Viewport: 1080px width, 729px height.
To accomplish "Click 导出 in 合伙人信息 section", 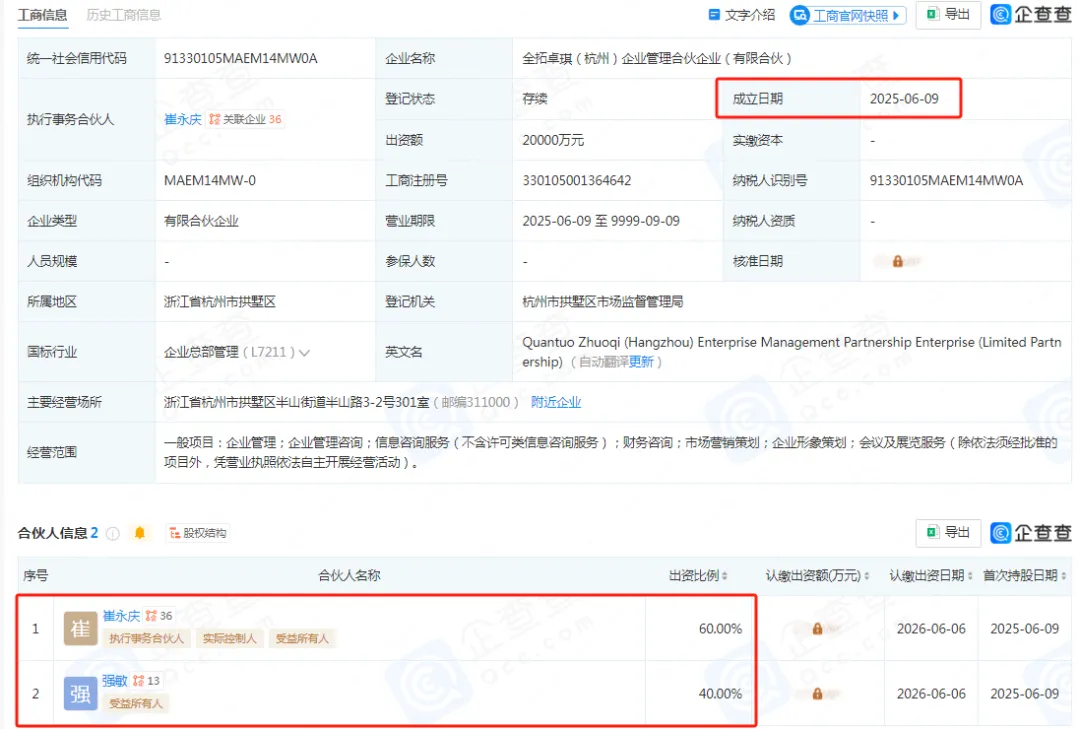I will coord(948,533).
